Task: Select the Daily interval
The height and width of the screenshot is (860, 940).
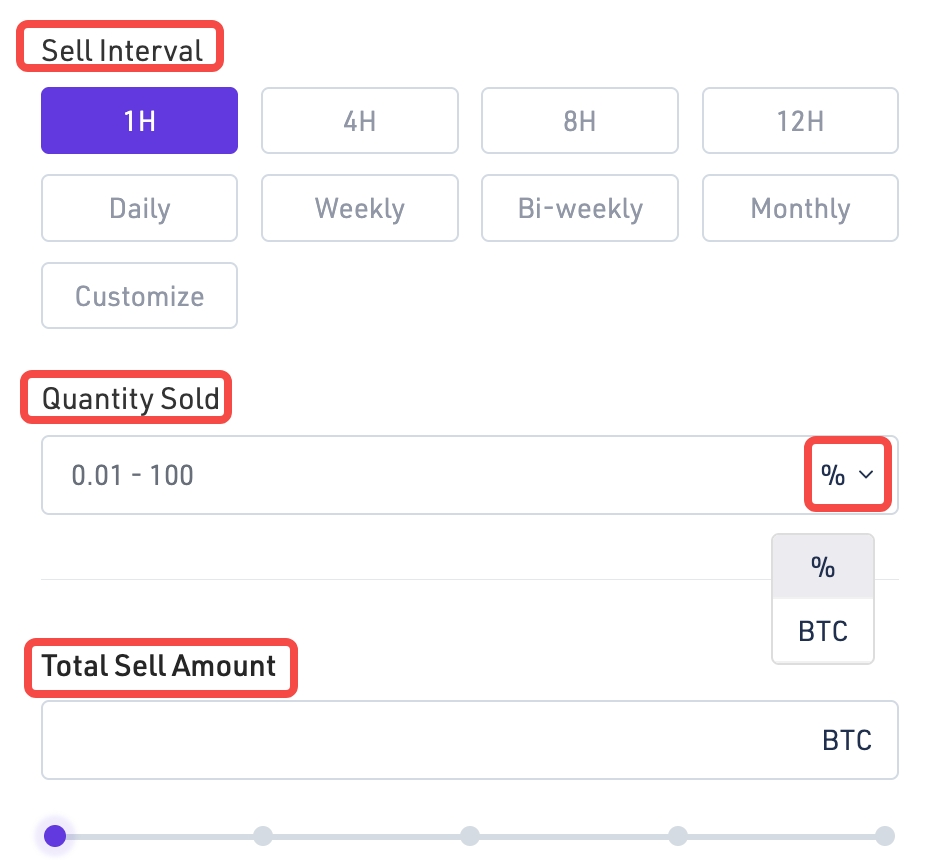Action: click(x=139, y=208)
